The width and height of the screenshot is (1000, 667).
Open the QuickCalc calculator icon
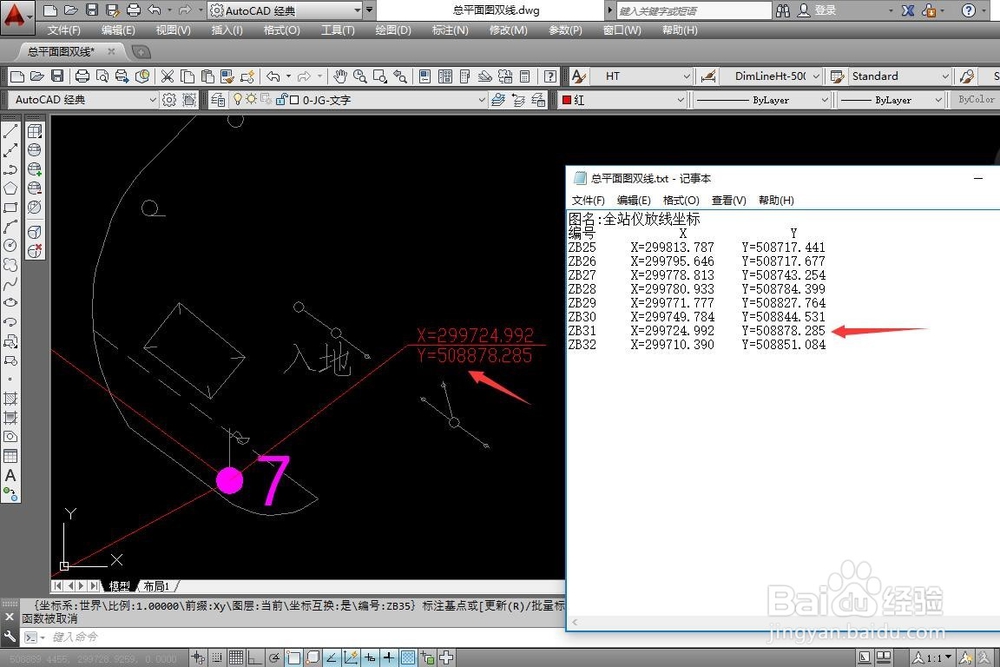tap(525, 77)
